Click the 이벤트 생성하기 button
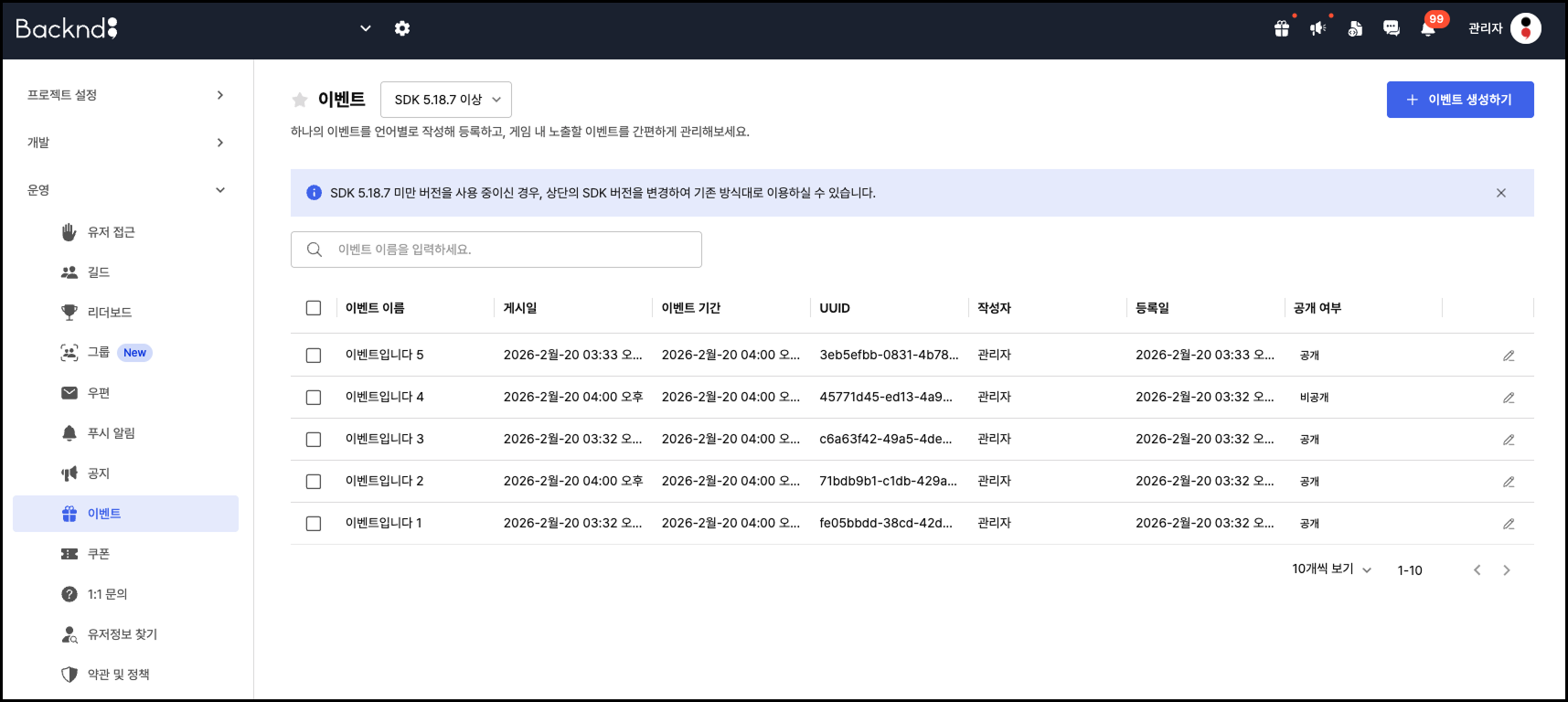Image resolution: width=1568 pixels, height=702 pixels. tap(1459, 100)
